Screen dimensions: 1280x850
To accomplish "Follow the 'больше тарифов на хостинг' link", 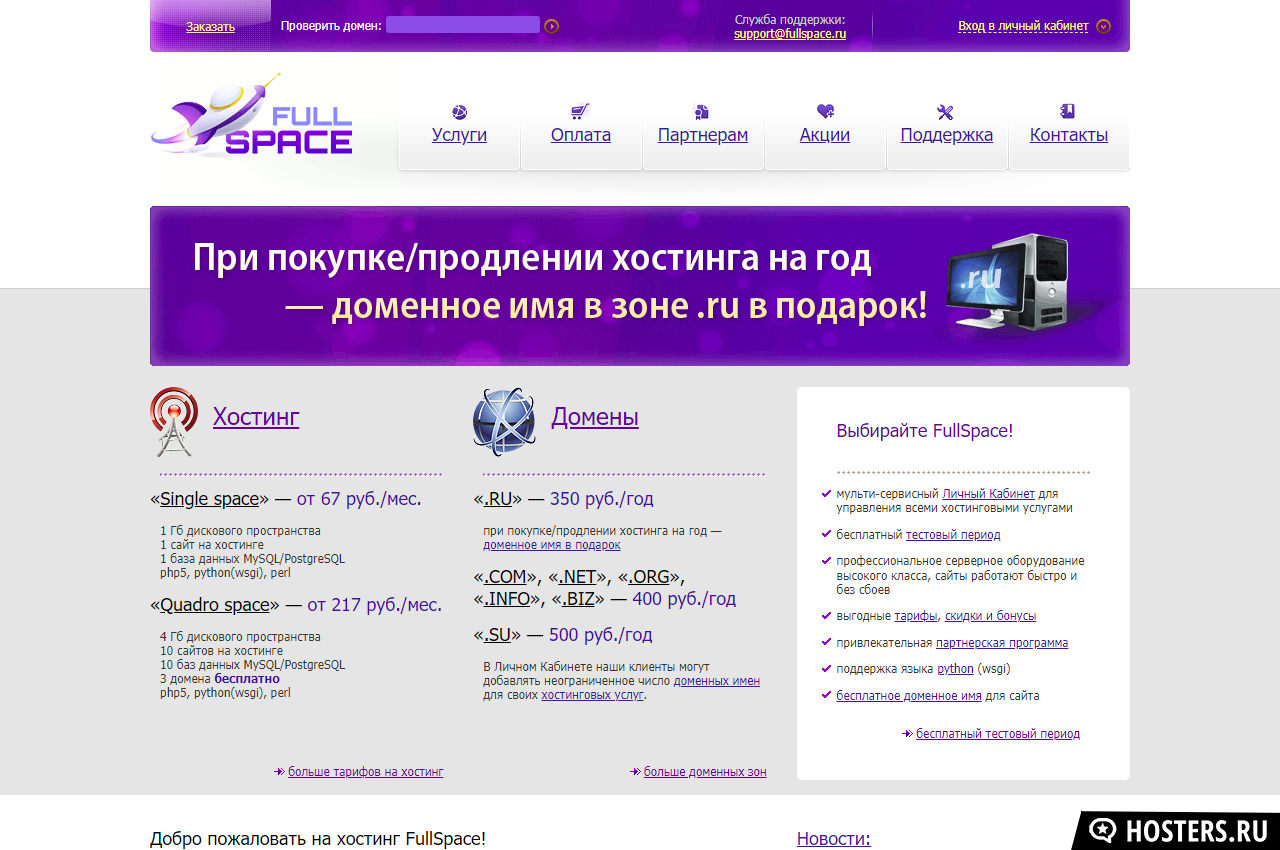I will pyautogui.click(x=365, y=772).
